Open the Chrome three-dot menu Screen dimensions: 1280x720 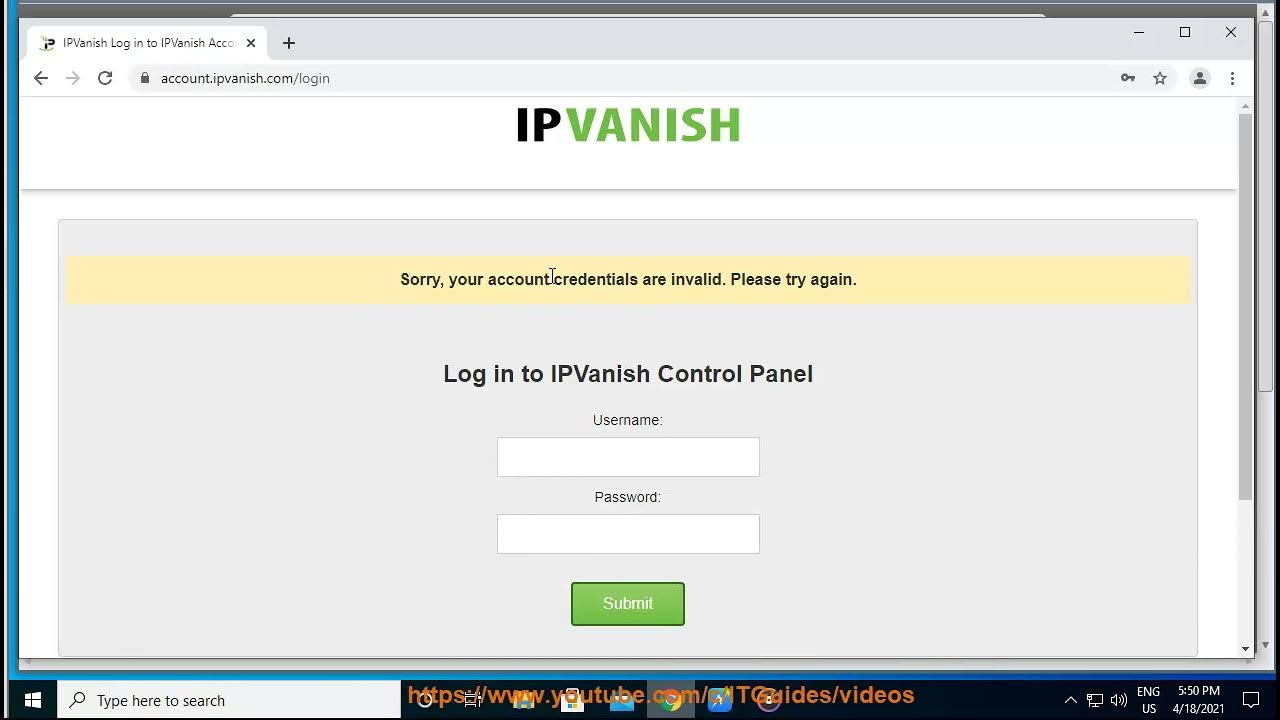tap(1232, 78)
